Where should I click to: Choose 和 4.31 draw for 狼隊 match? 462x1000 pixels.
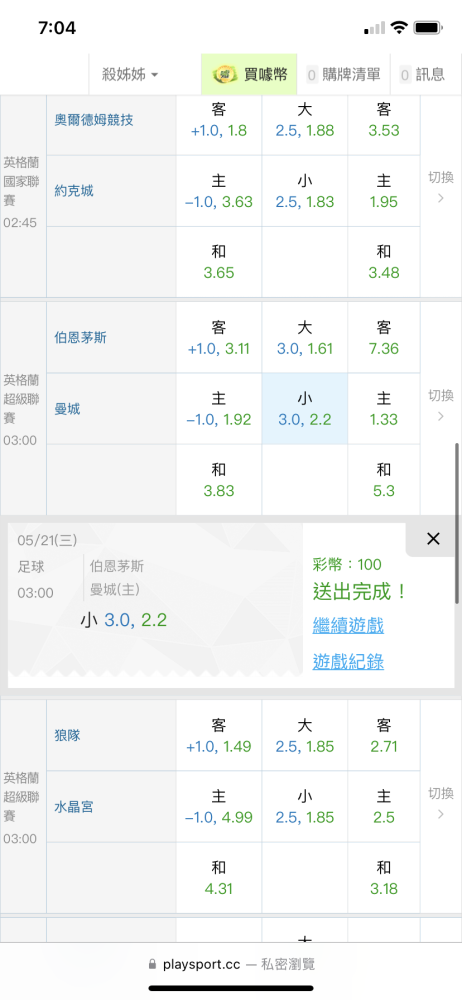click(x=219, y=878)
